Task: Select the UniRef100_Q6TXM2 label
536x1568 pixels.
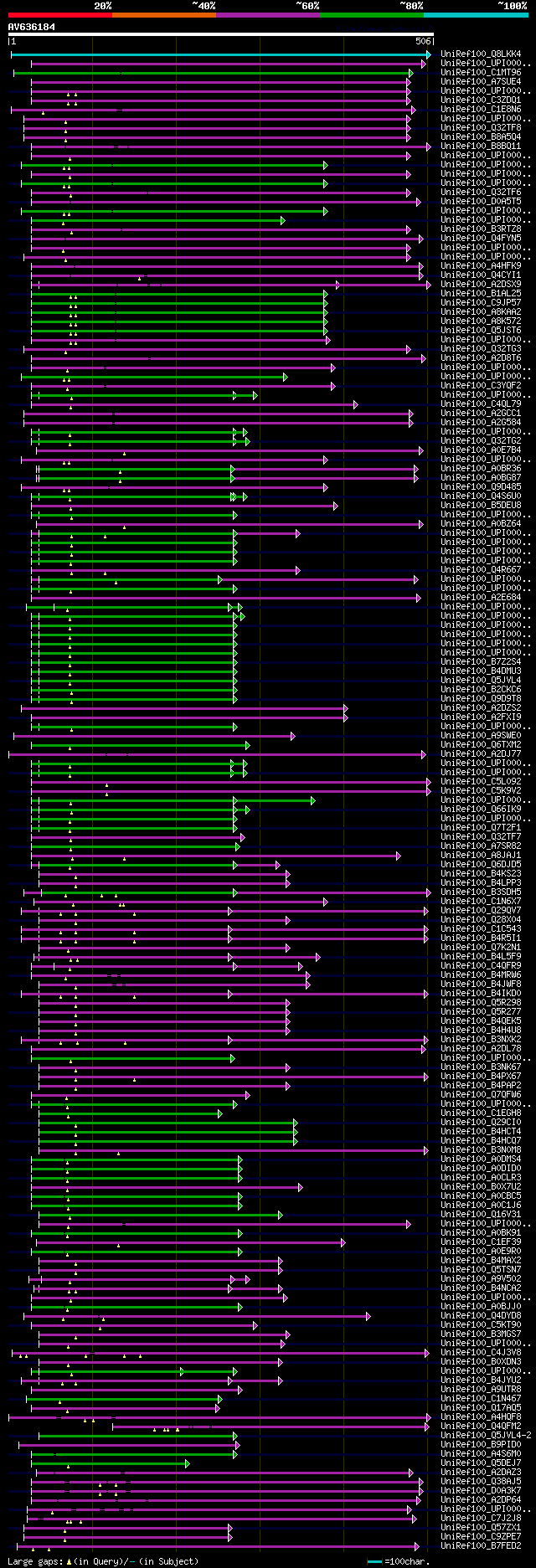Action: [481, 745]
